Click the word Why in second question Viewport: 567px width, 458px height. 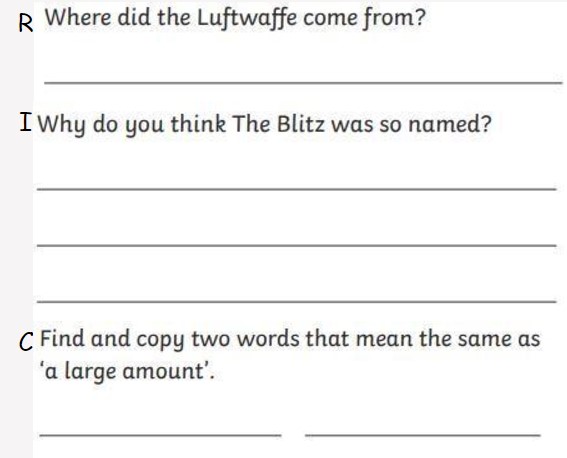(x=62, y=125)
